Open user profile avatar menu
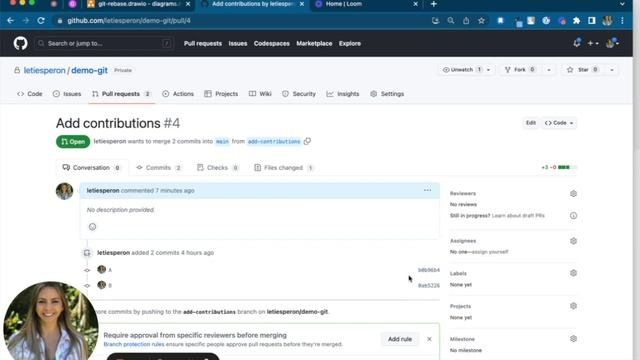Viewport: 640px width, 360px height. click(612, 43)
